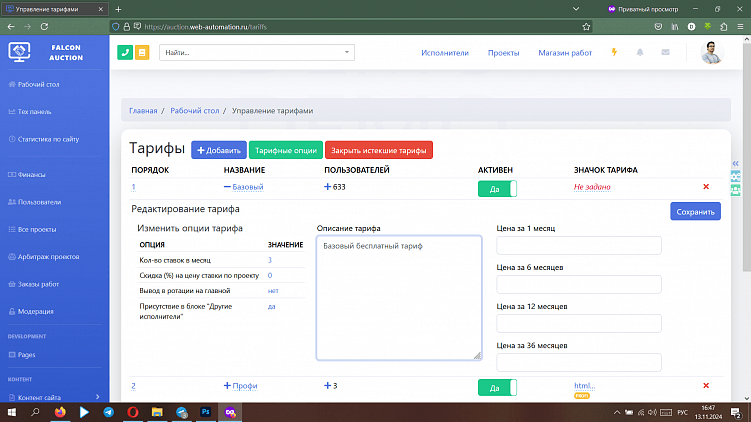Click the Сохранить button

point(694,212)
